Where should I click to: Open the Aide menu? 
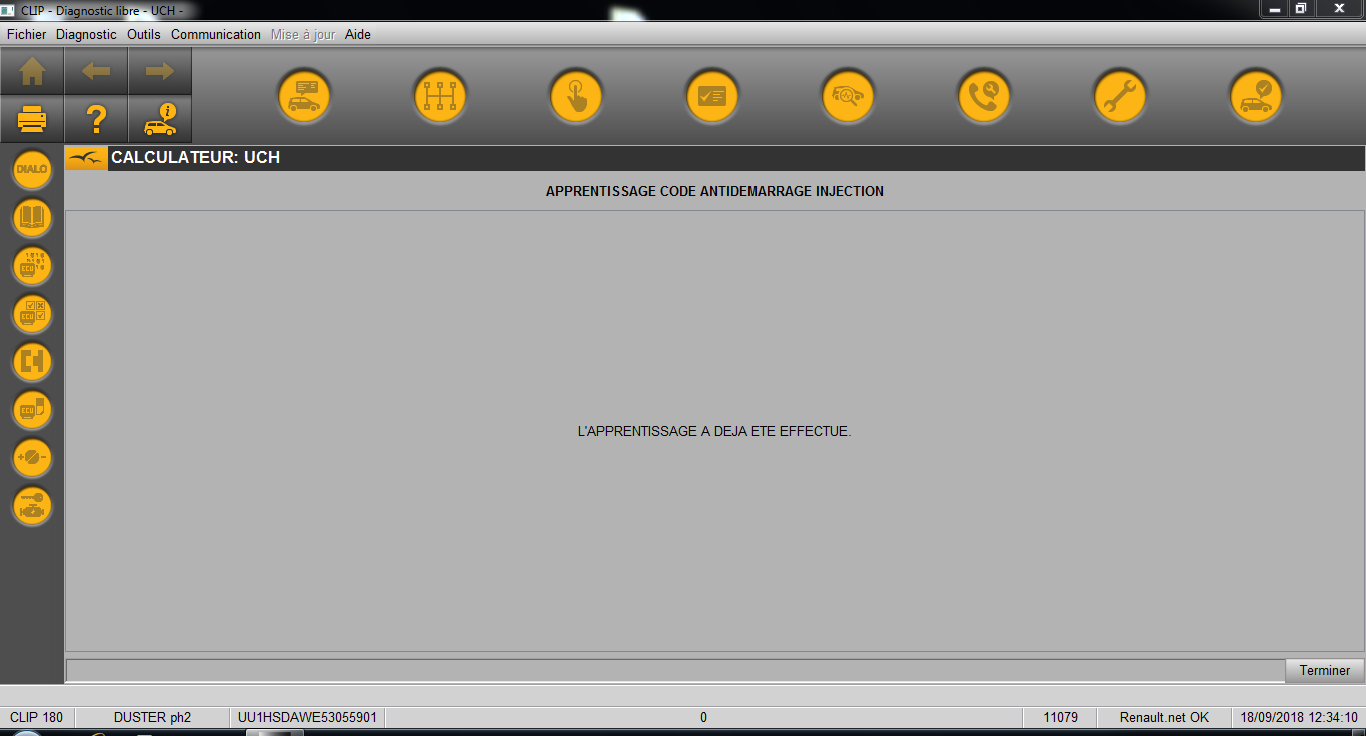click(358, 34)
